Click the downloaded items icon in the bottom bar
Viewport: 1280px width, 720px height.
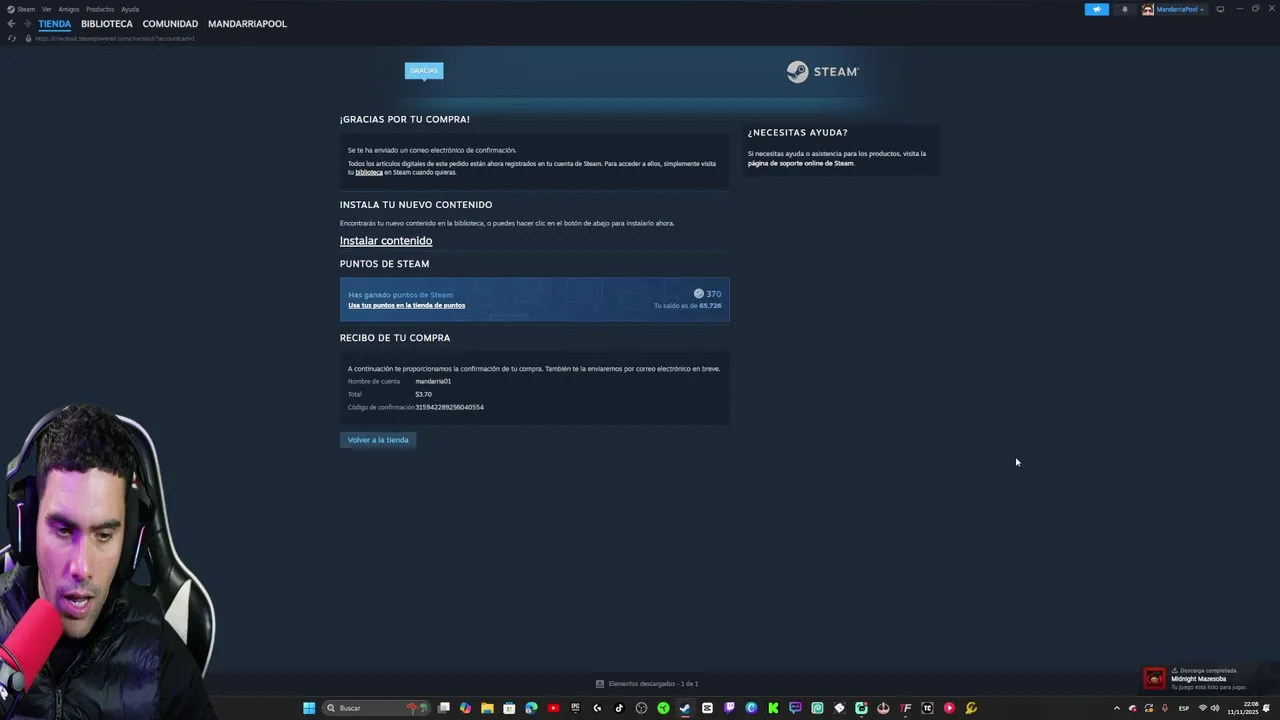(600, 684)
